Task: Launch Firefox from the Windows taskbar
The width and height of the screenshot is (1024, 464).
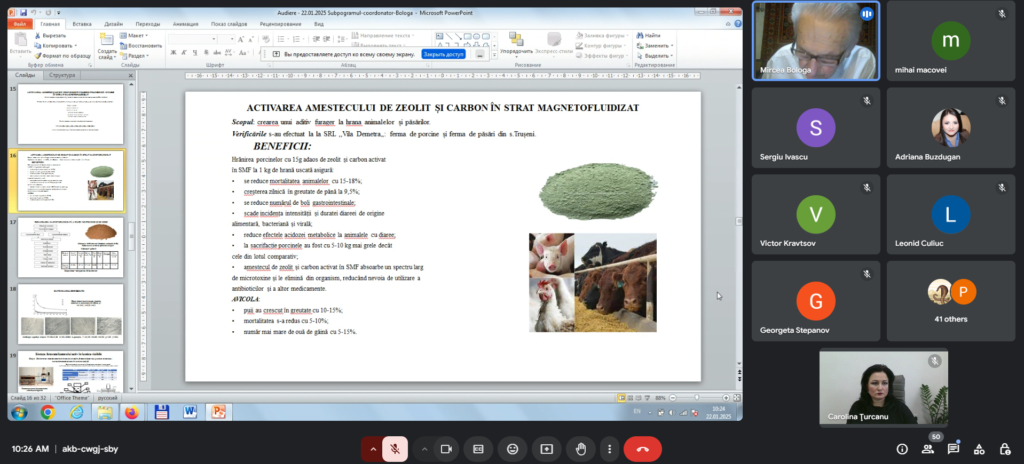Action: click(131, 411)
